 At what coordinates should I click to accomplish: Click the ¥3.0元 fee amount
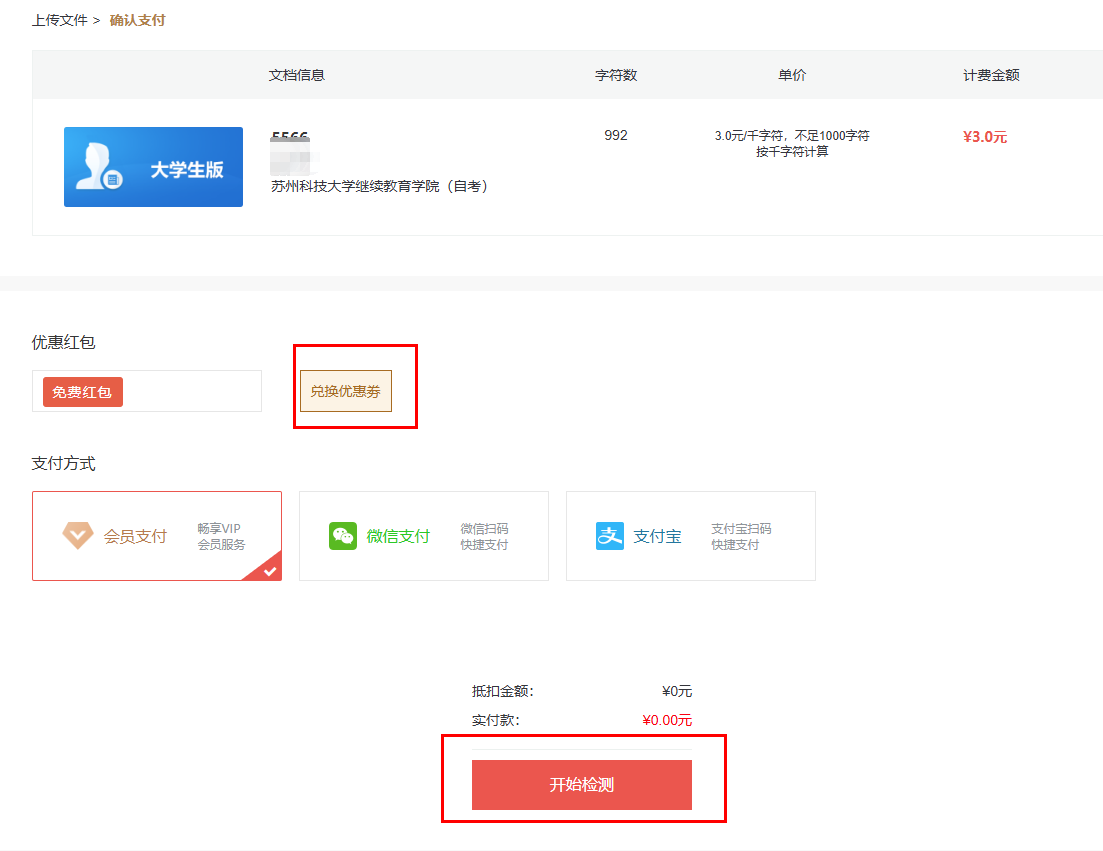(985, 137)
